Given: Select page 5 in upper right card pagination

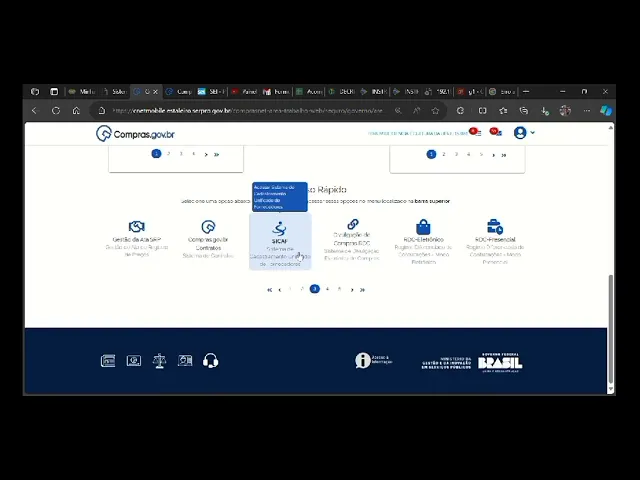Looking at the screenshot, I should (x=481, y=154).
